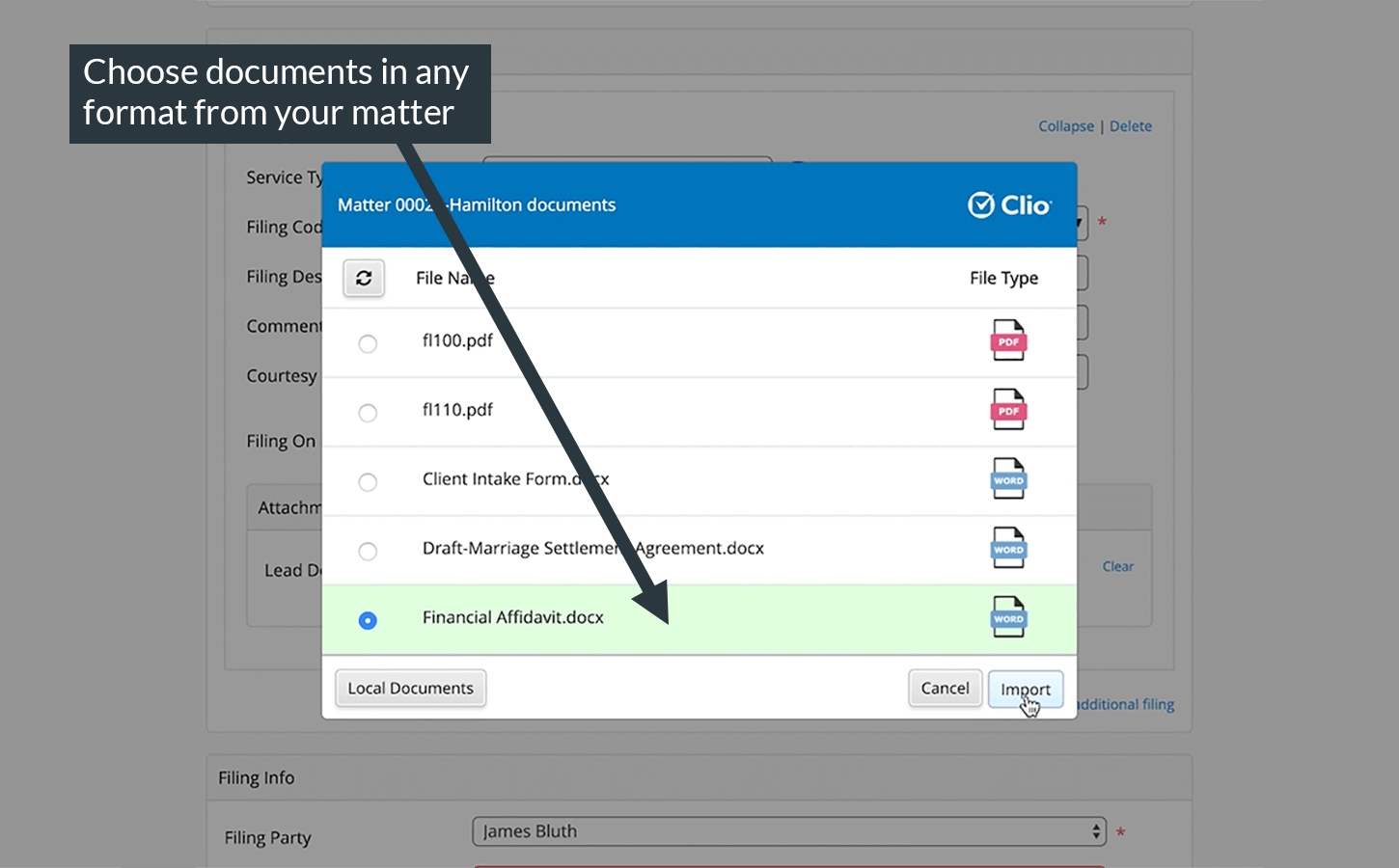Select the fl100.pdf radio button

coord(368,343)
